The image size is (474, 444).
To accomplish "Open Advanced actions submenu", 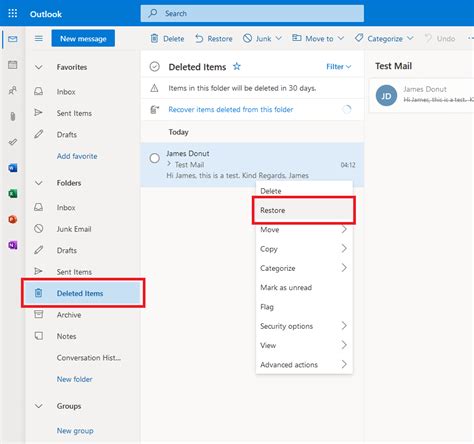I will (304, 365).
